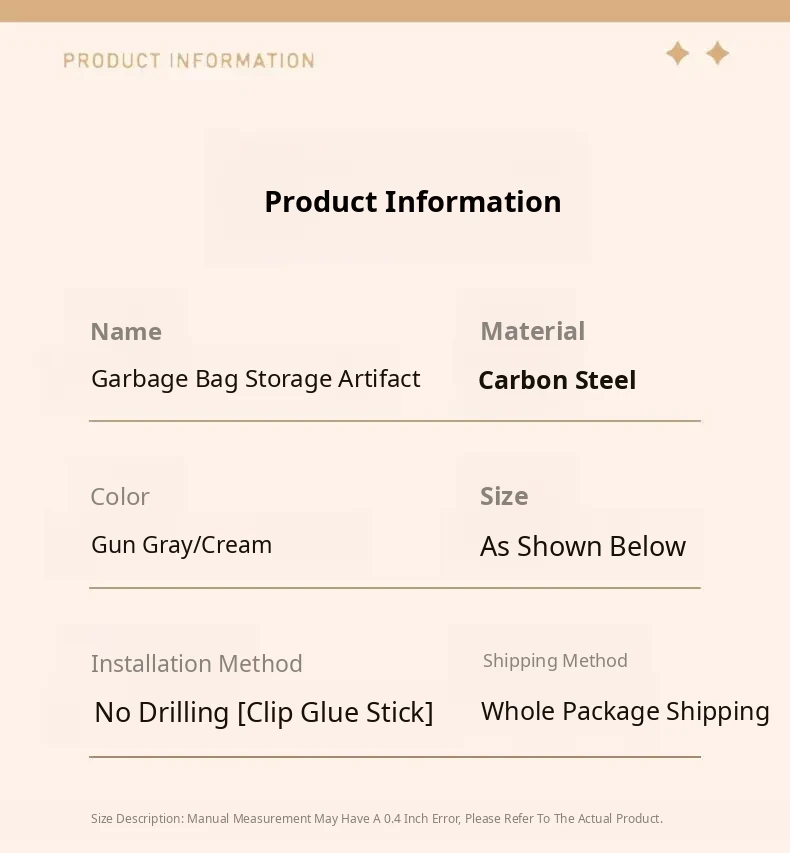Select the Garbage Bag Storage Artifact text
Image resolution: width=790 pixels, height=853 pixels.
click(x=256, y=379)
